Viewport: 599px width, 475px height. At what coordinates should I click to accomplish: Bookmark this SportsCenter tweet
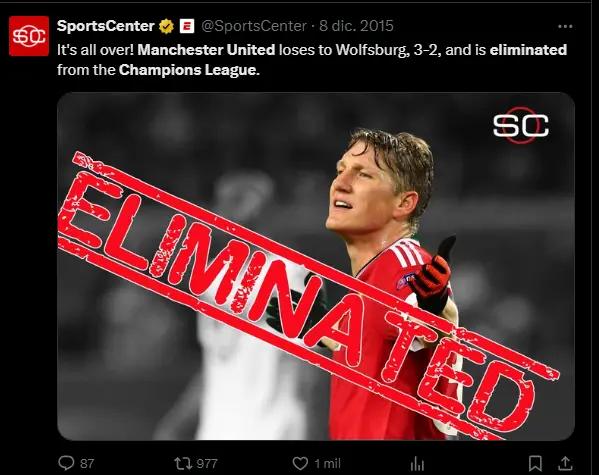pyautogui.click(x=535, y=464)
